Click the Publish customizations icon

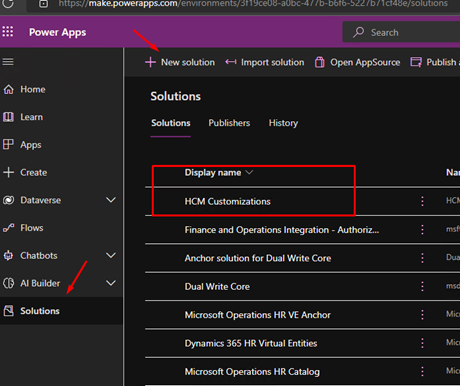tap(416, 62)
